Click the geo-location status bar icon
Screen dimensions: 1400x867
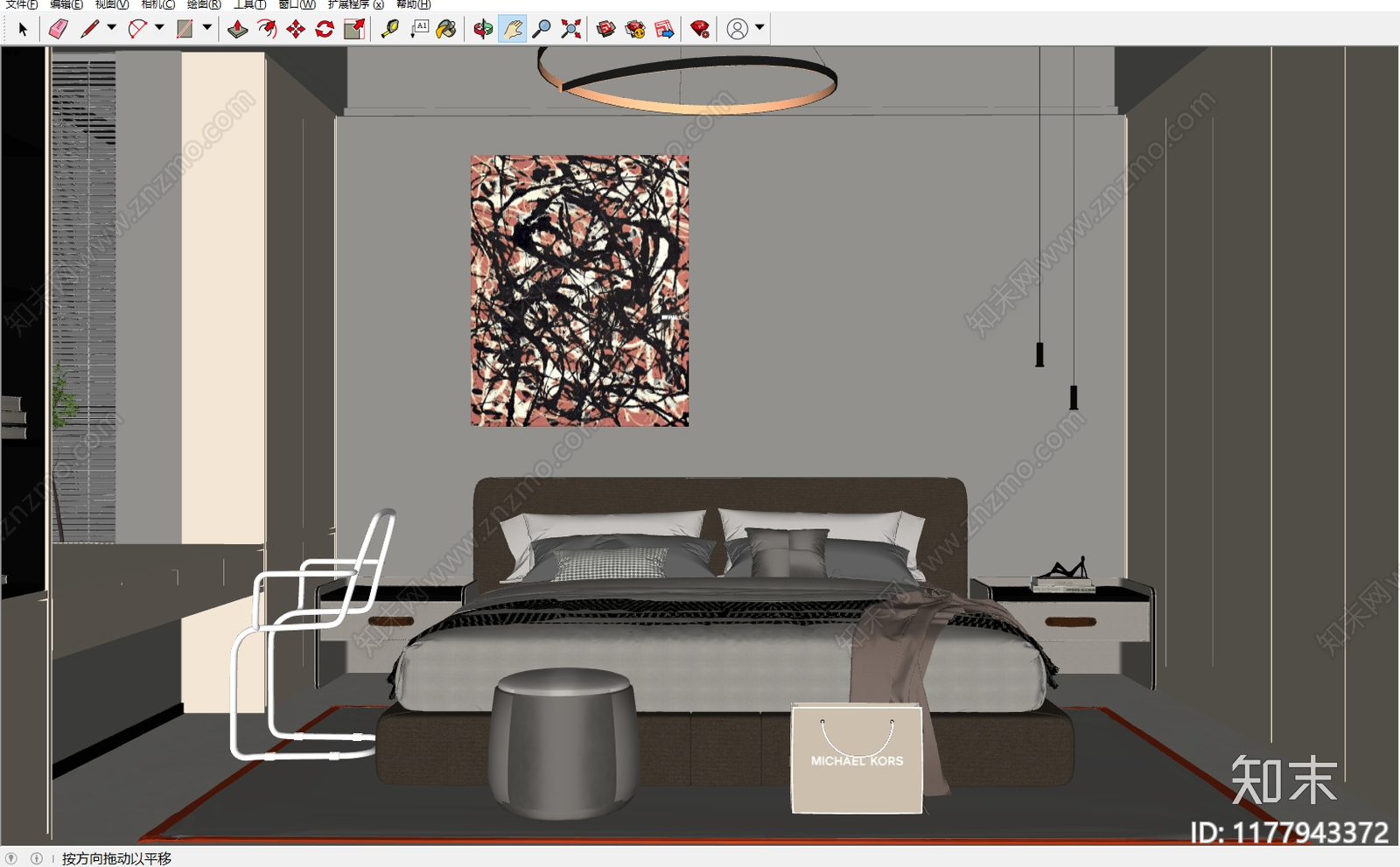(x=11, y=858)
